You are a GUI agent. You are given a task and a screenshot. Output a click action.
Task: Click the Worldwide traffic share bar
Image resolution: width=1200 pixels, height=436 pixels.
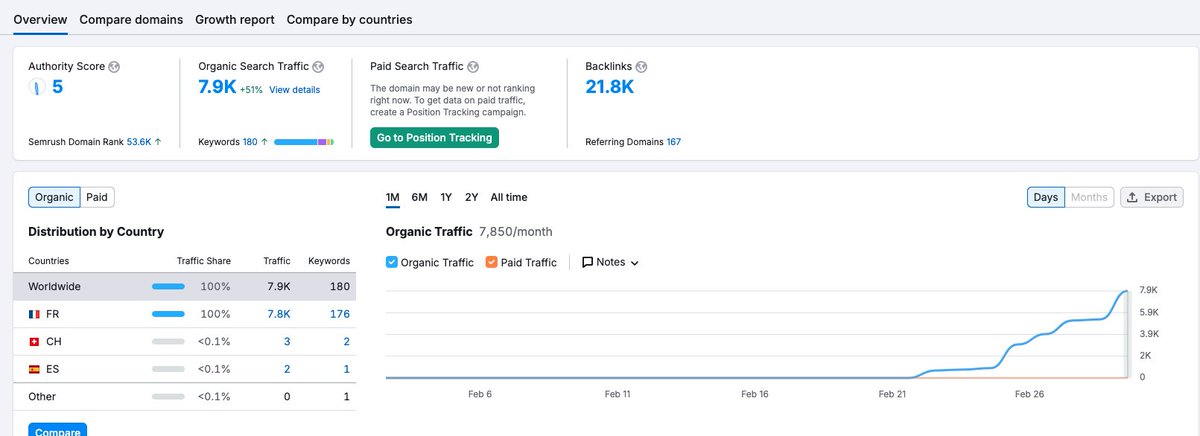pos(168,287)
